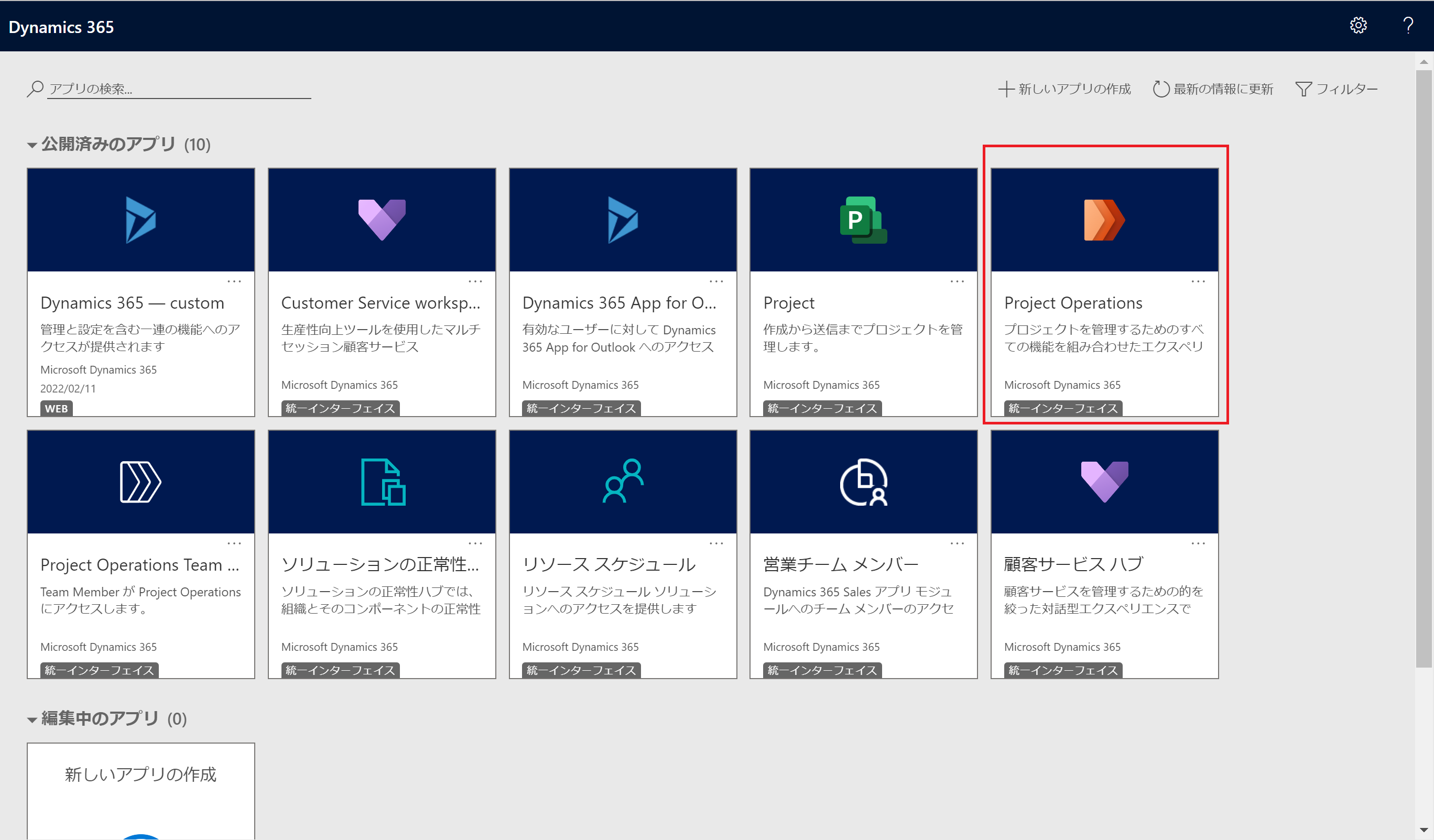Collapse the 編集中のアプリ section
The image size is (1434, 840).
coord(32,720)
